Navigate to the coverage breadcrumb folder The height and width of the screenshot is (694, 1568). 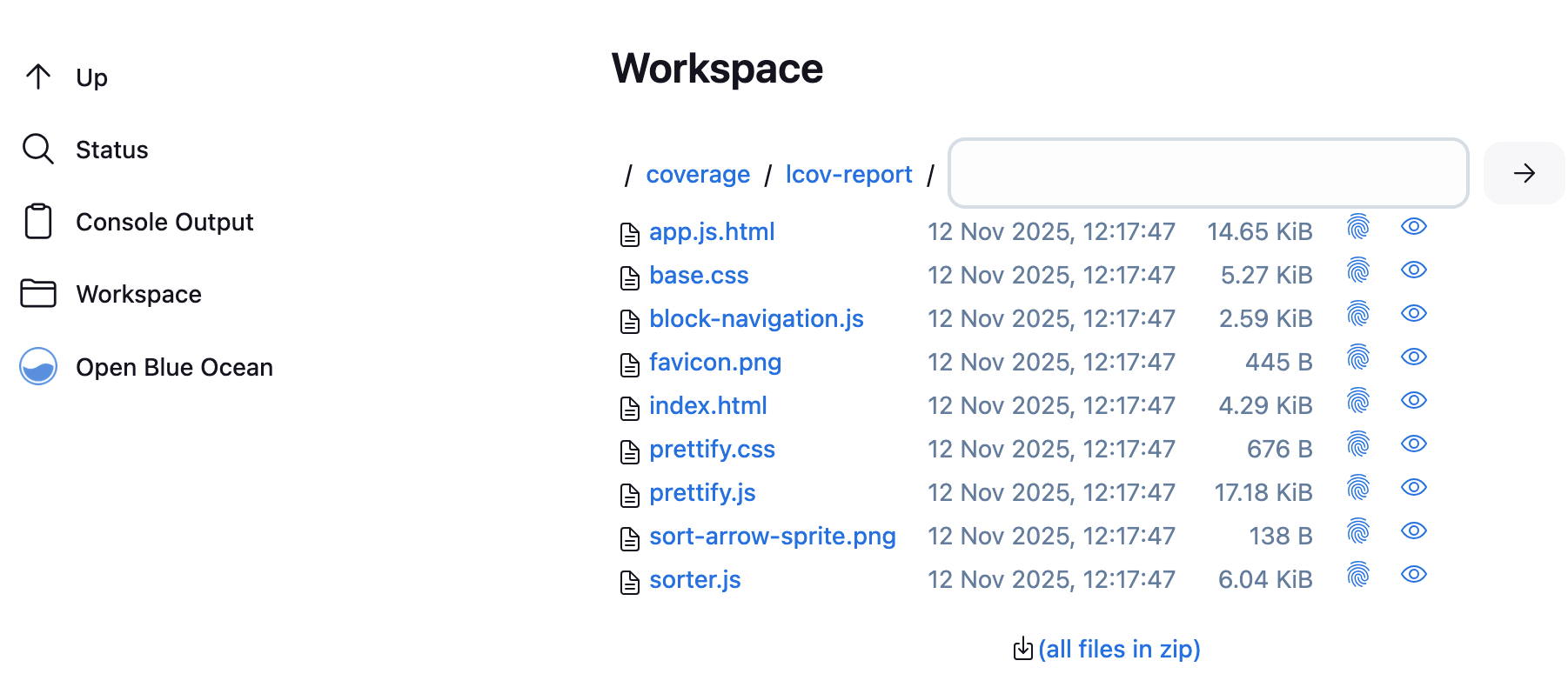point(698,175)
